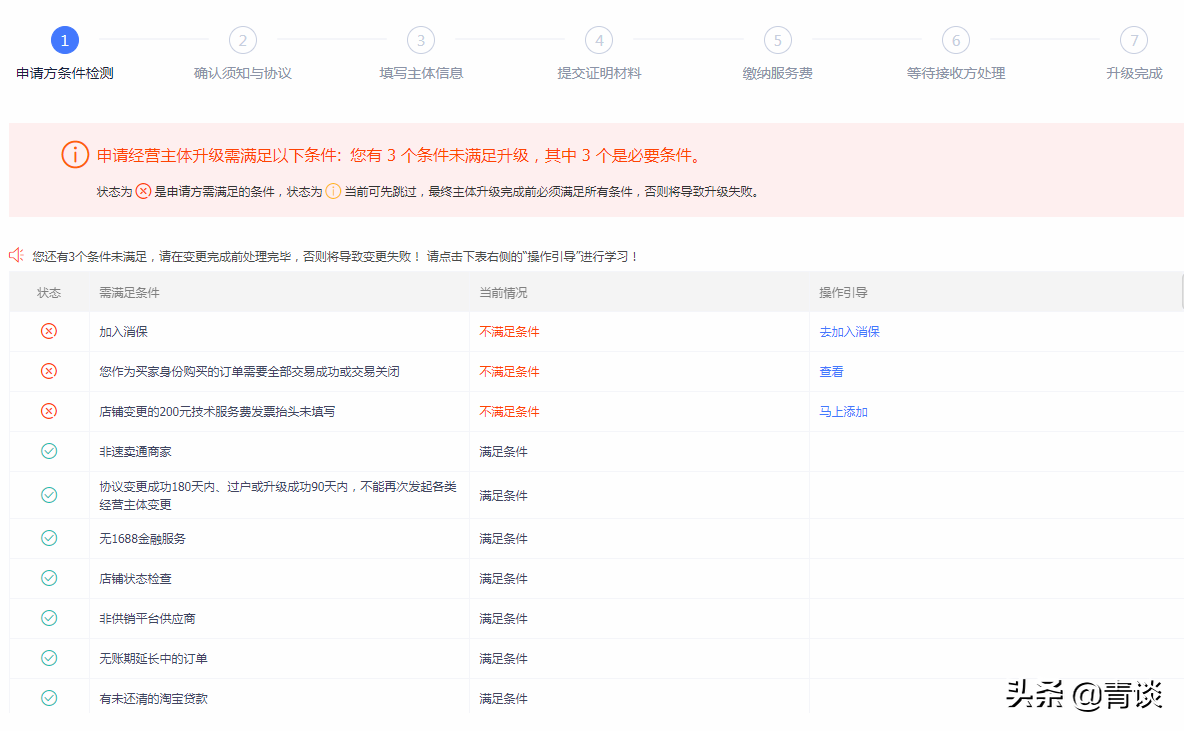Click the speaker announcement icon

click(x=17, y=255)
